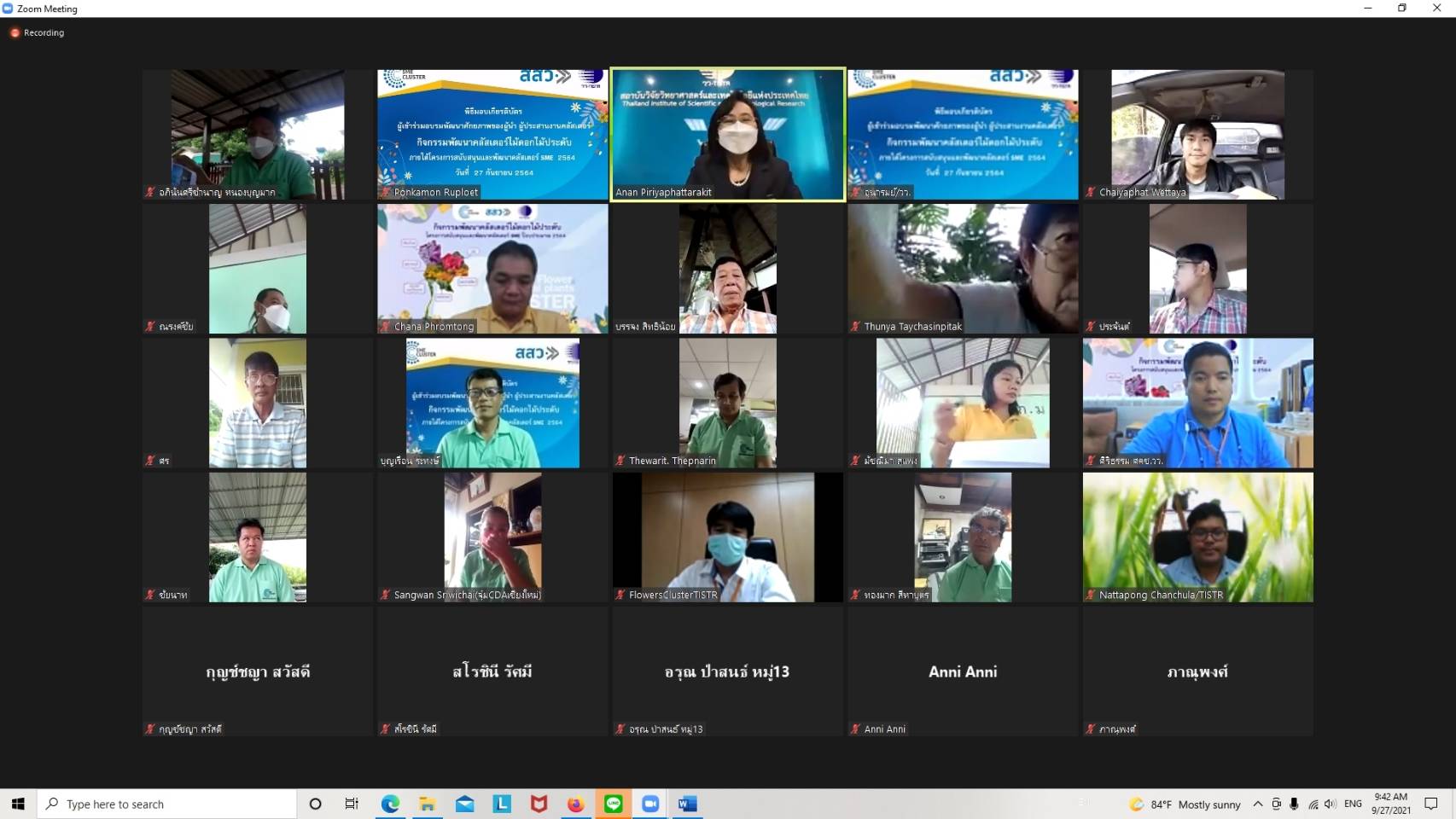Screen dimensions: 1456x819
Task: Select Anan Piriyaphattarakit's video tile
Action: click(x=728, y=134)
